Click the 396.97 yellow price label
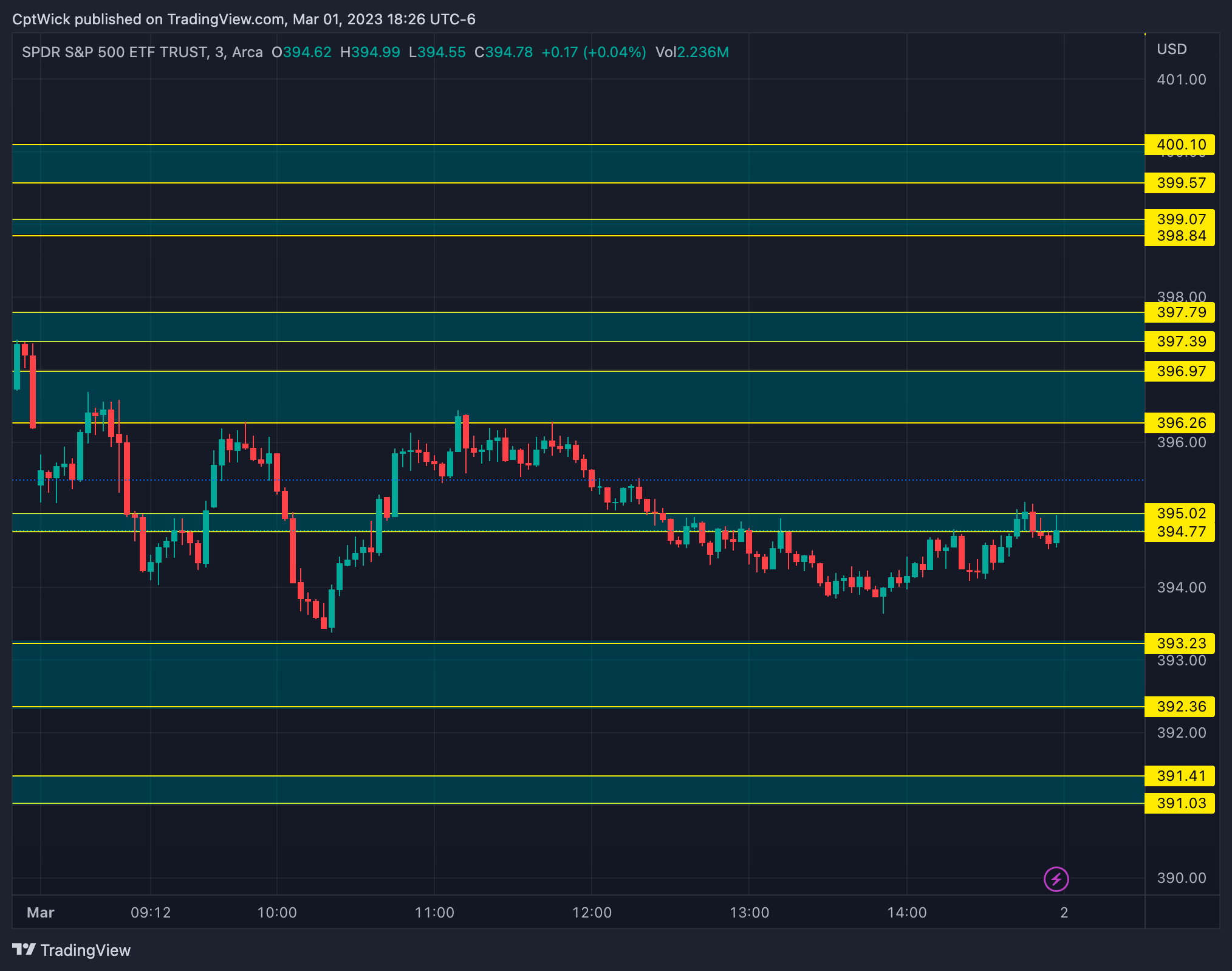 pos(1180,371)
